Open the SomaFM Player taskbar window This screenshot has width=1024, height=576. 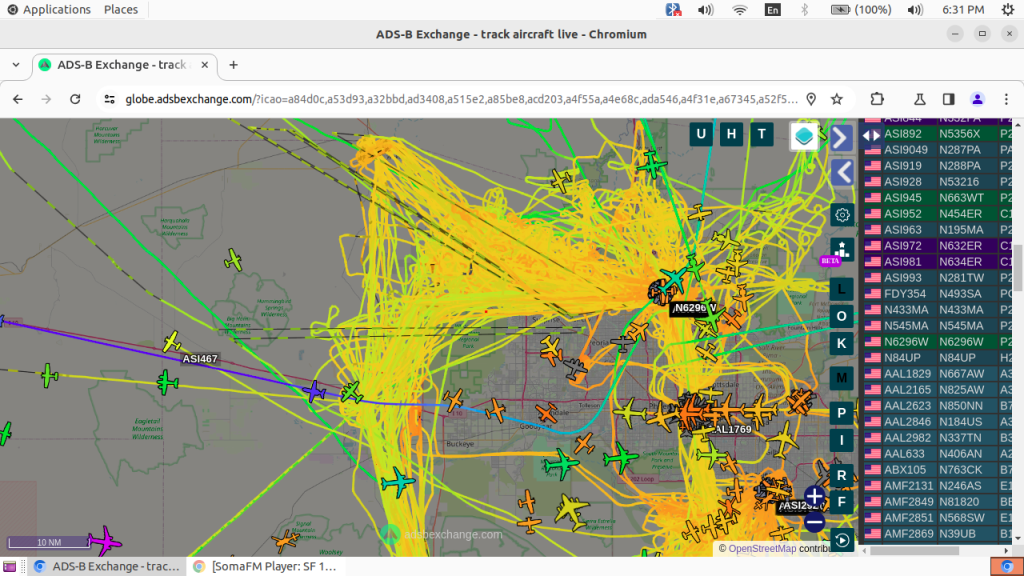(x=265, y=566)
